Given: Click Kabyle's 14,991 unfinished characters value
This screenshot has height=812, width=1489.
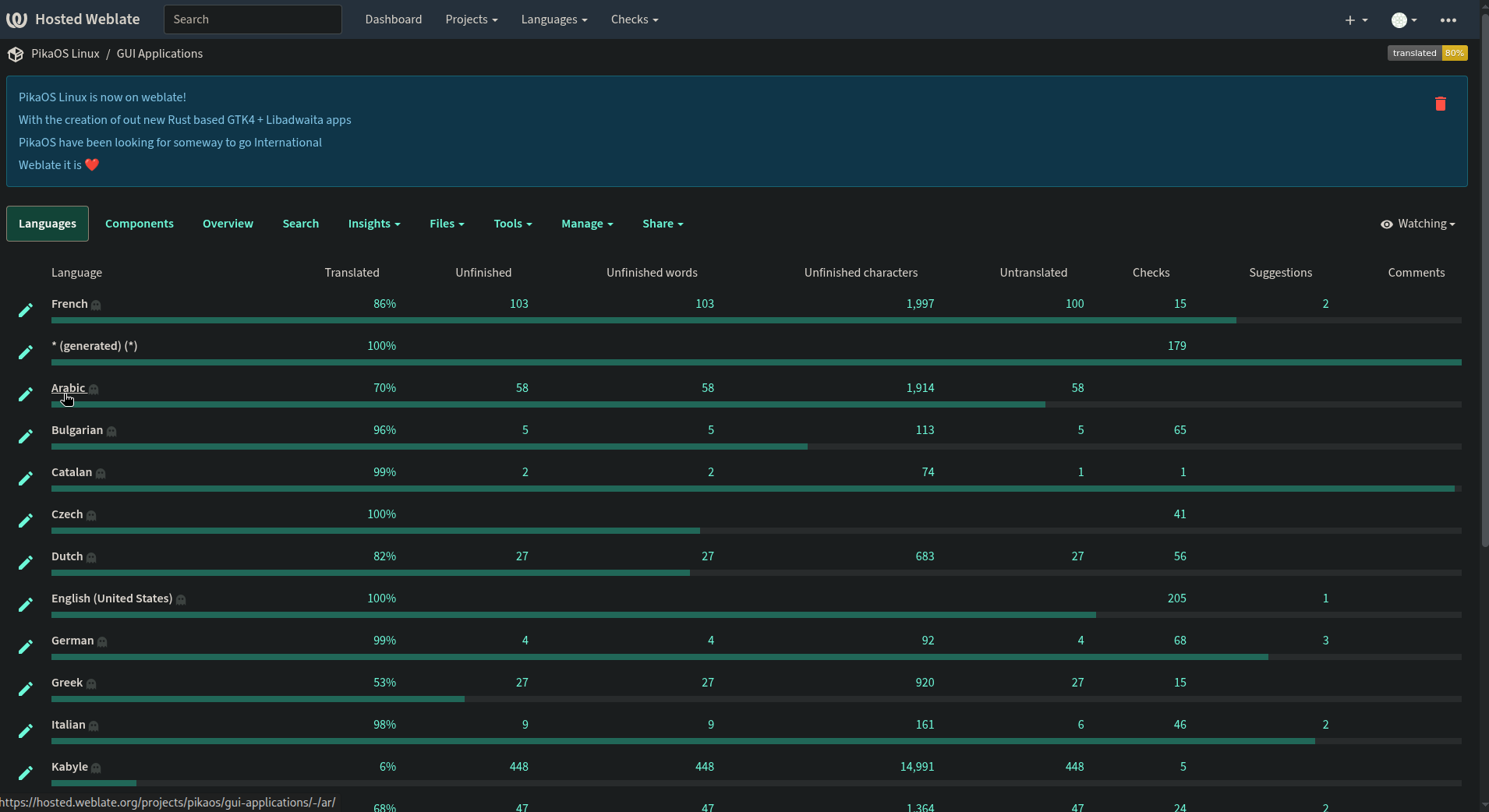Looking at the screenshot, I should pos(917,767).
